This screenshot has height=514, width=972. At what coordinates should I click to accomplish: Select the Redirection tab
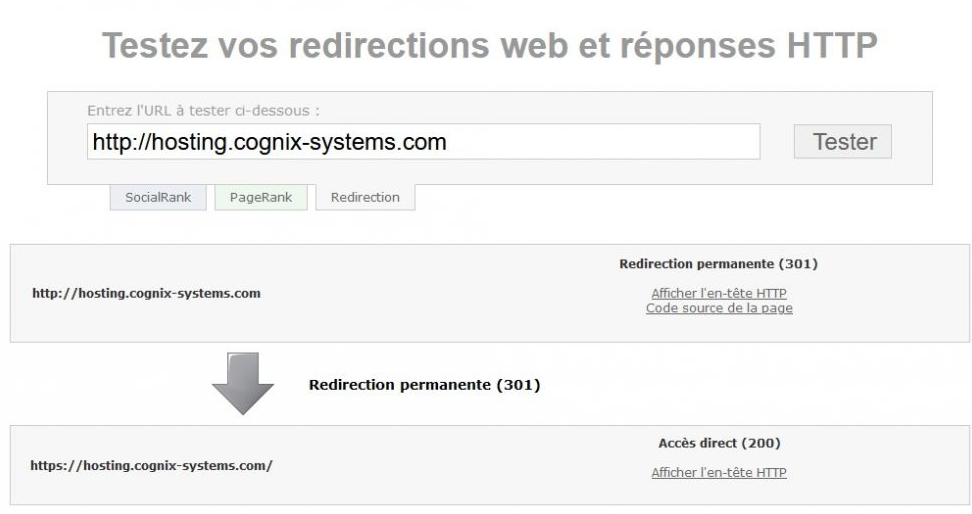365,197
